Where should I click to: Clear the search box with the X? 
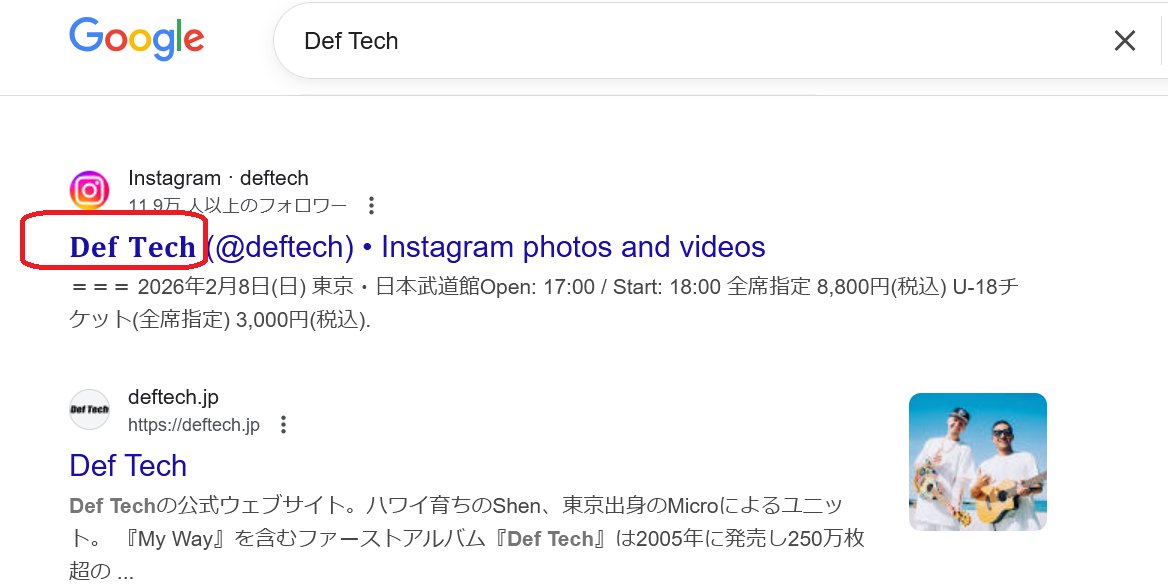pyautogui.click(x=1125, y=40)
